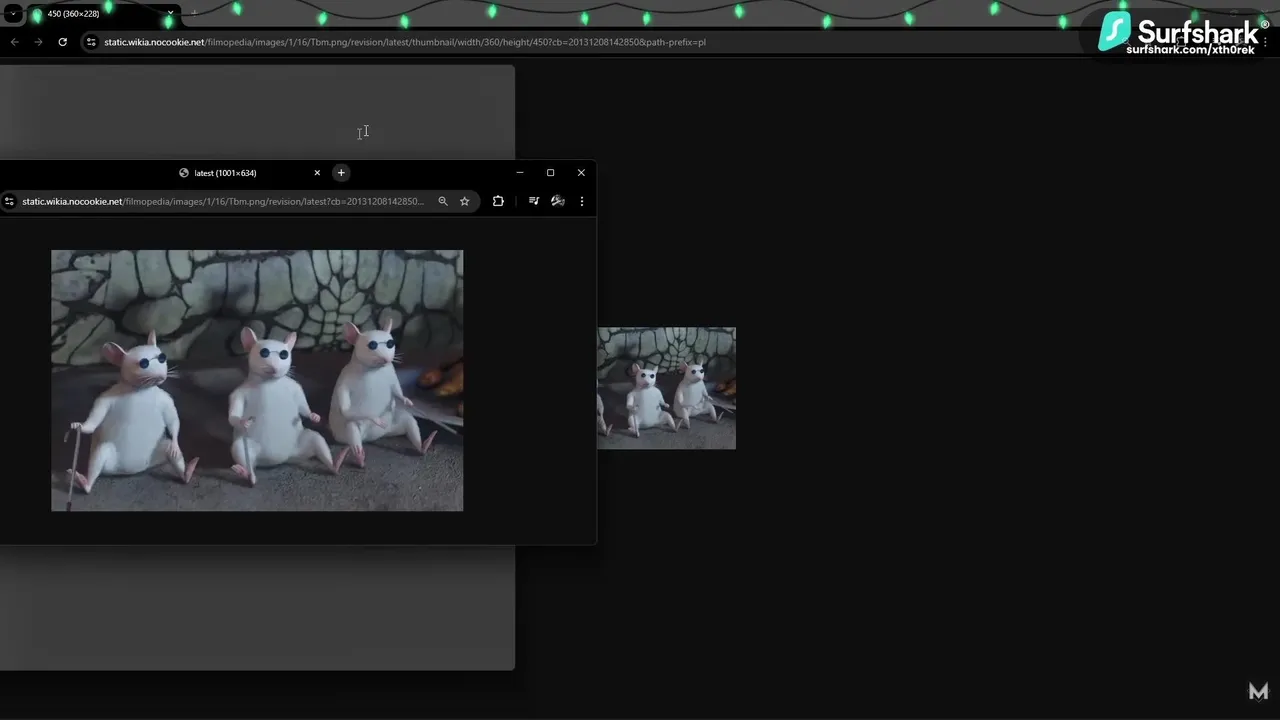
Task: Maximize the front browser window
Action: click(x=550, y=173)
